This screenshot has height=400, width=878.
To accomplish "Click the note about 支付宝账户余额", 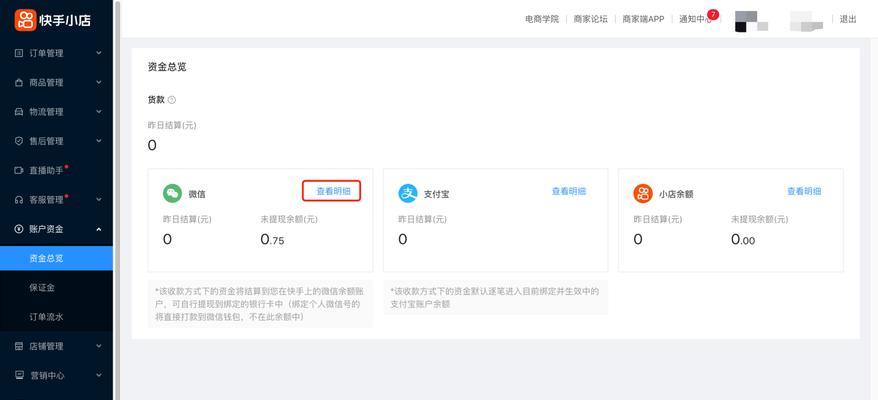I will [x=495, y=298].
